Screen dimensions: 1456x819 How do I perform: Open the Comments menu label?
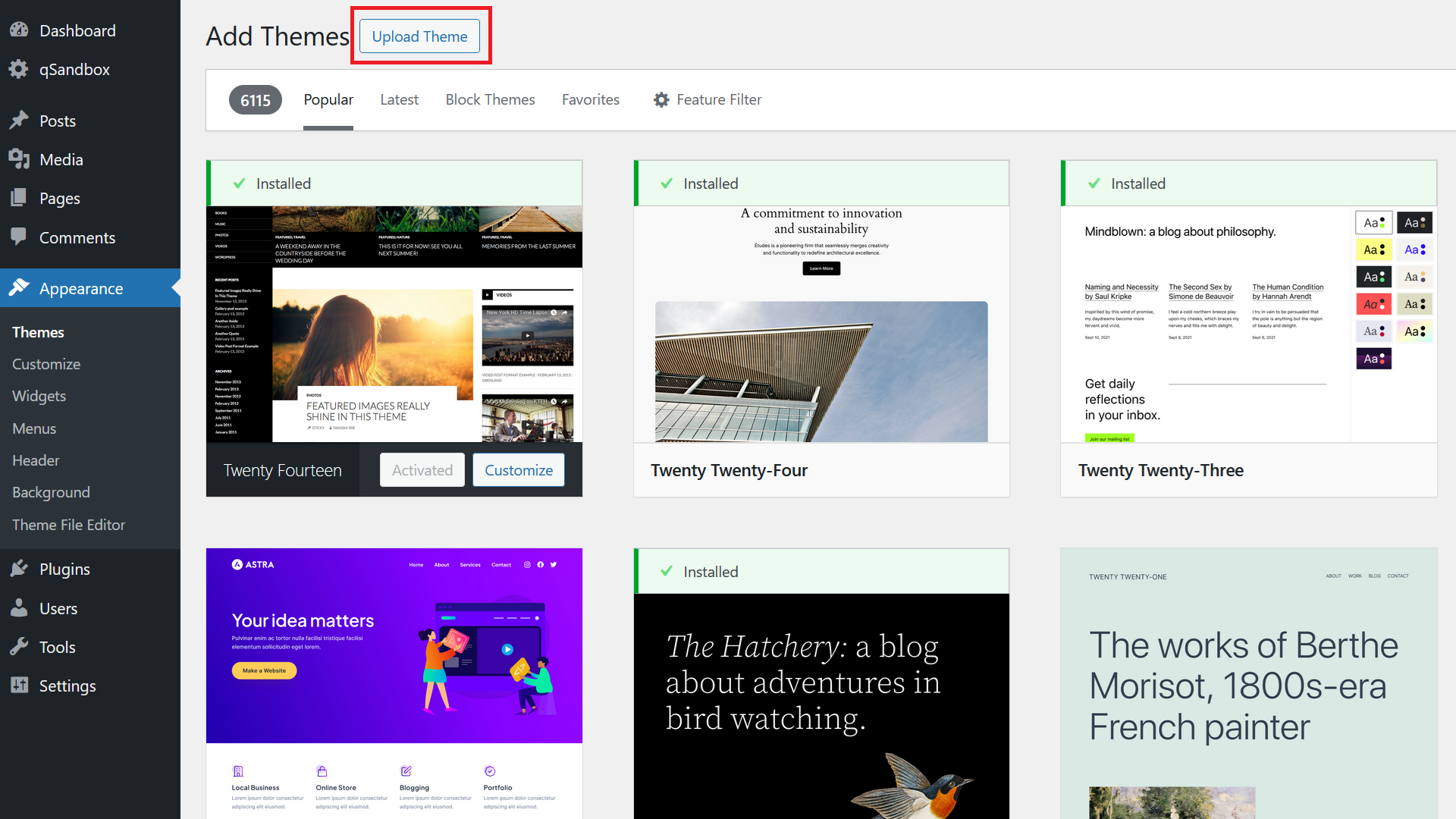click(77, 237)
